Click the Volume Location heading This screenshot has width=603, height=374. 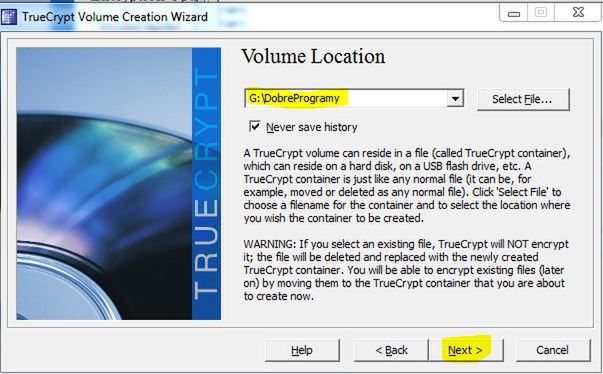(x=313, y=57)
